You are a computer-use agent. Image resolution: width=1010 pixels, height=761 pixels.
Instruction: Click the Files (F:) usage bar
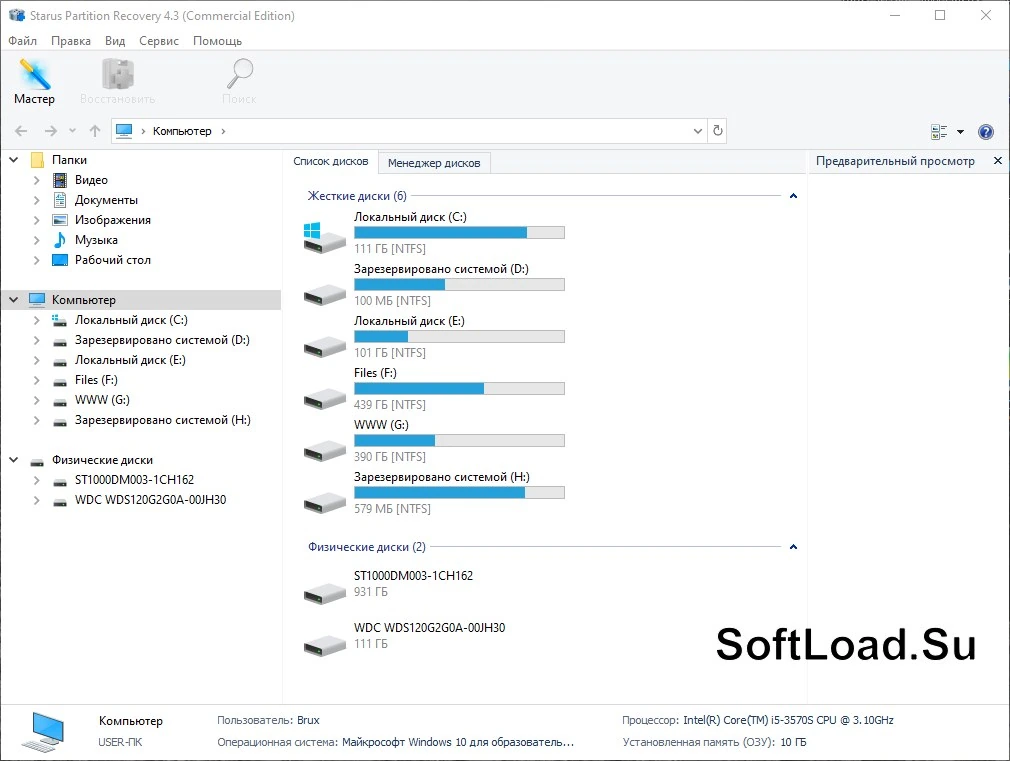tap(459, 389)
